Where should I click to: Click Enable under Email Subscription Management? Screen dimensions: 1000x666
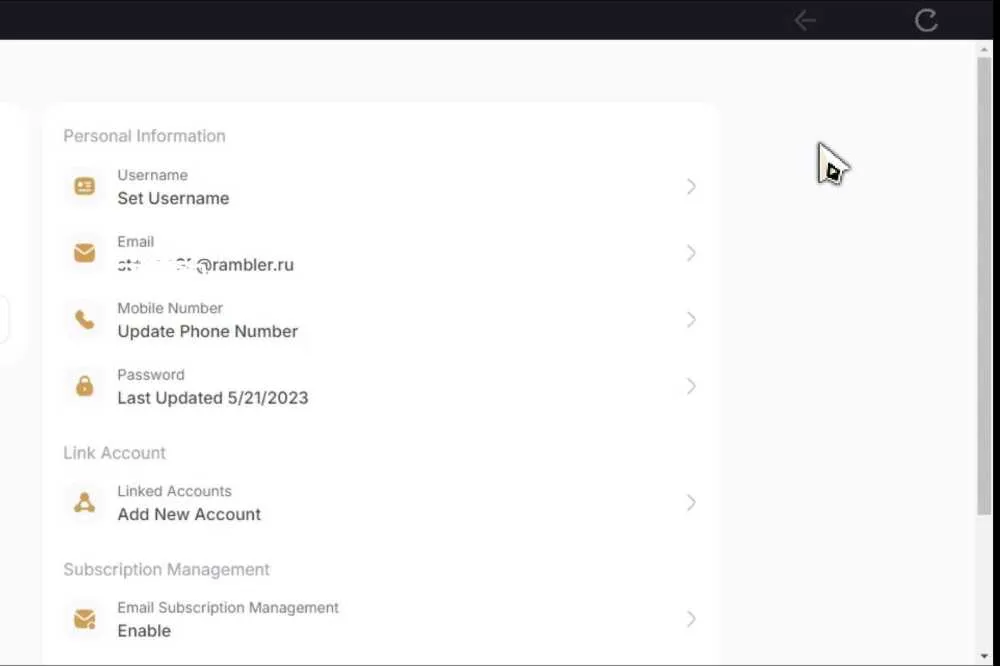(144, 631)
